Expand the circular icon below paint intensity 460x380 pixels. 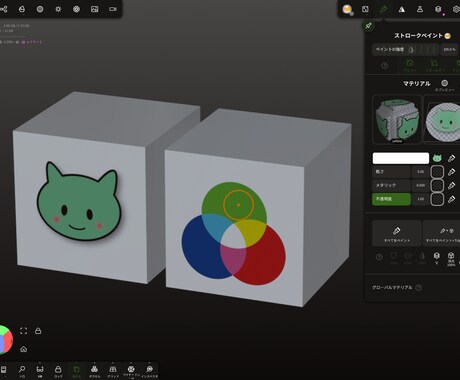(x=384, y=66)
